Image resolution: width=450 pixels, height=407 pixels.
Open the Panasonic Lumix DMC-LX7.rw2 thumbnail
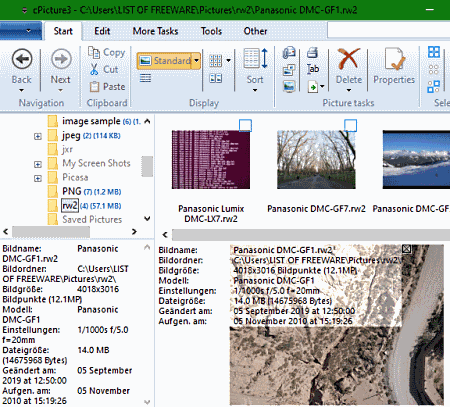[x=211, y=160]
